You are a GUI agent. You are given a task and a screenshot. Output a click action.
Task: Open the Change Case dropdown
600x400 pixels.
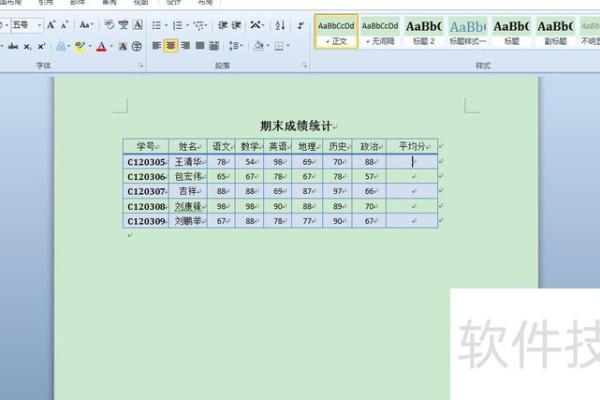[x=86, y=25]
